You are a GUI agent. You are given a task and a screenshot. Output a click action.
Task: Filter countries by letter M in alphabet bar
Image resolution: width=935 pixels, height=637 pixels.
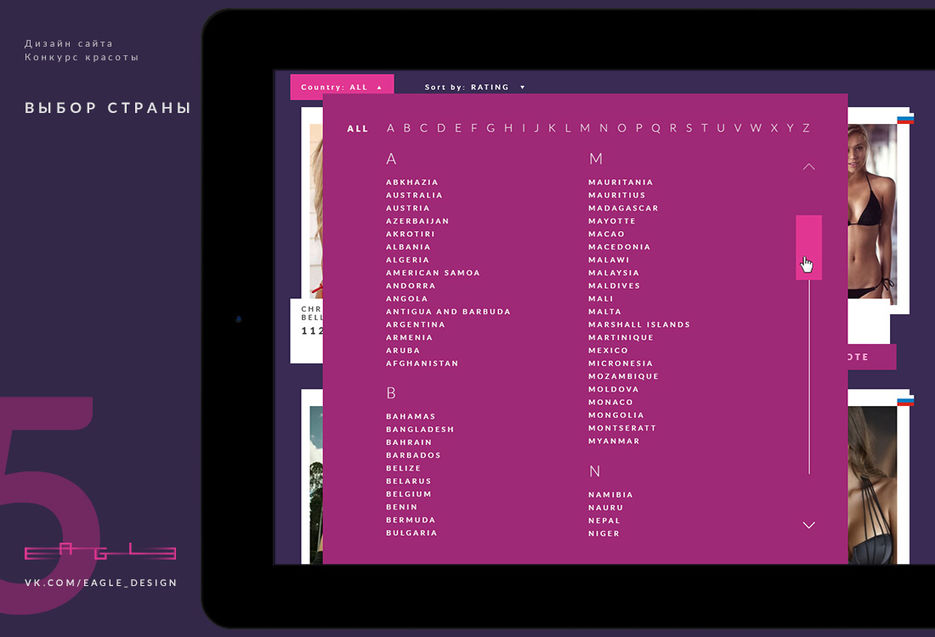585,128
